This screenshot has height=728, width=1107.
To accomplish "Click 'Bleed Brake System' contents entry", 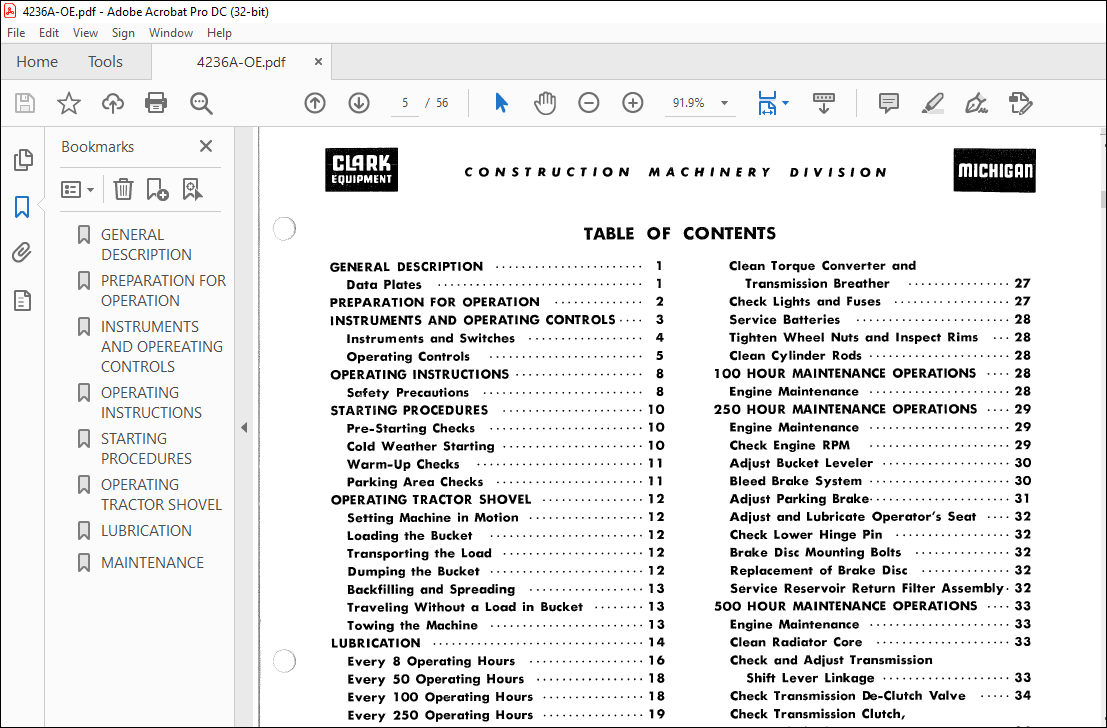I will pyautogui.click(x=795, y=481).
